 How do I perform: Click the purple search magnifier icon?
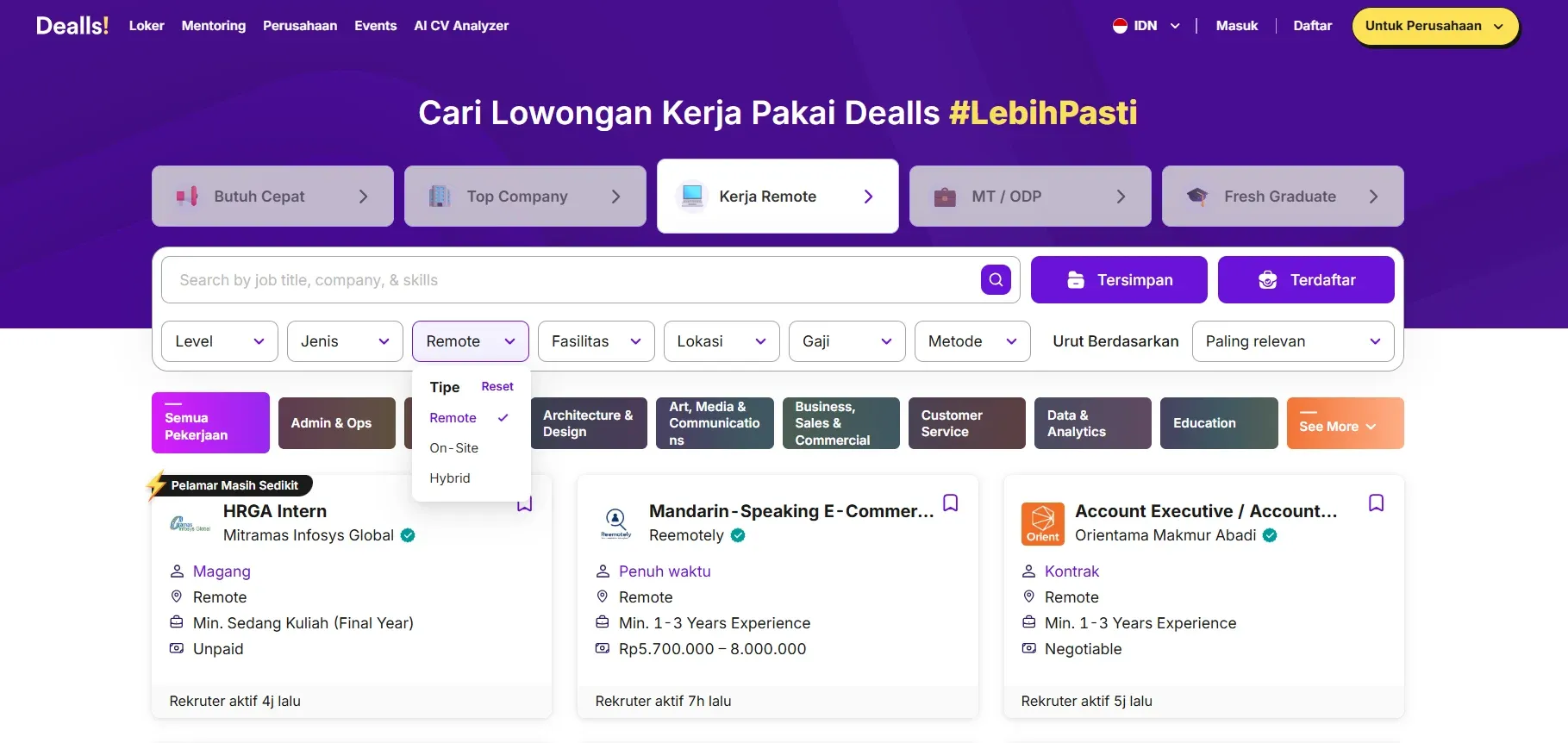[x=996, y=279]
